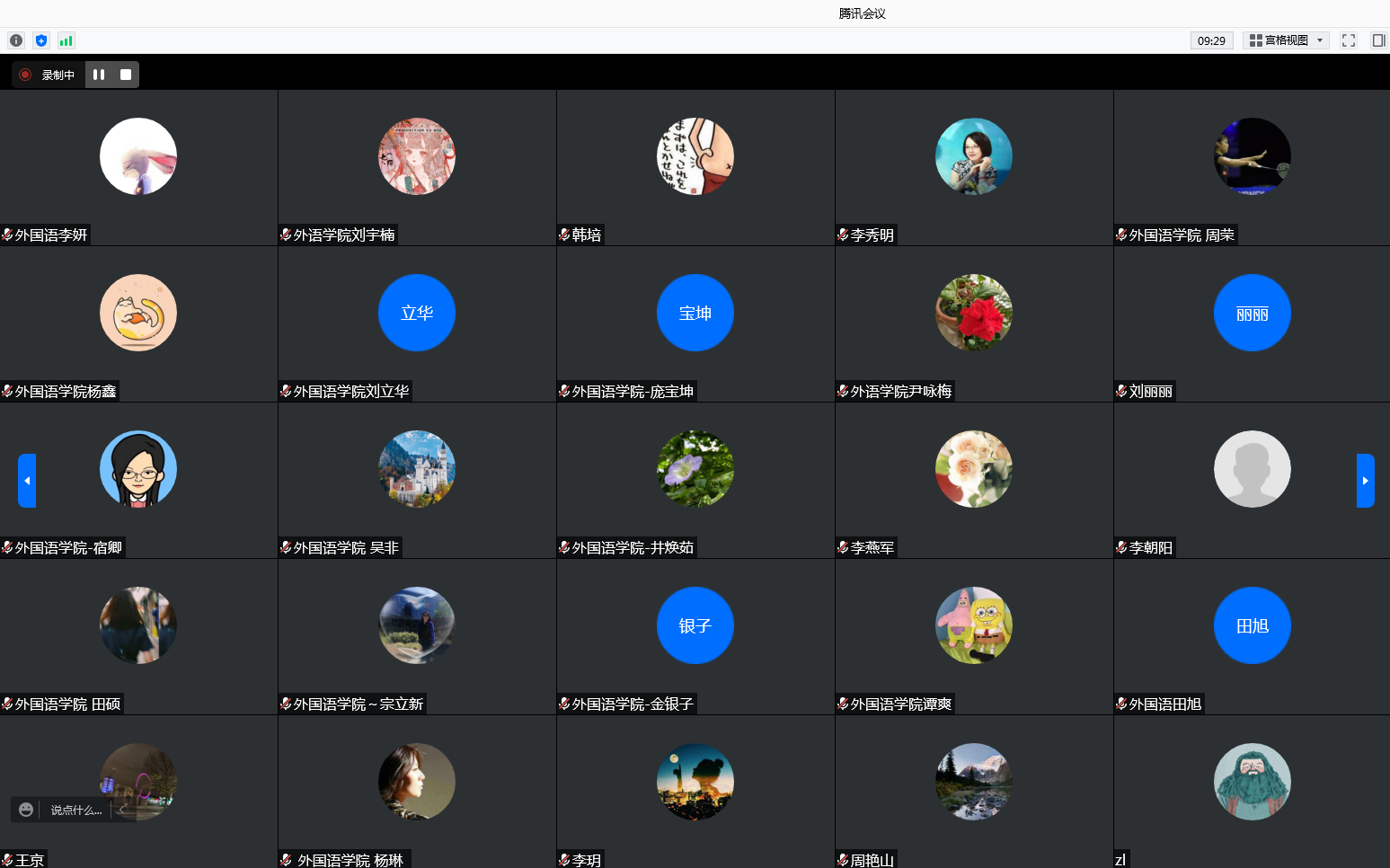Open the meeting info icon
Screen dimensions: 1390x868
(16, 40)
